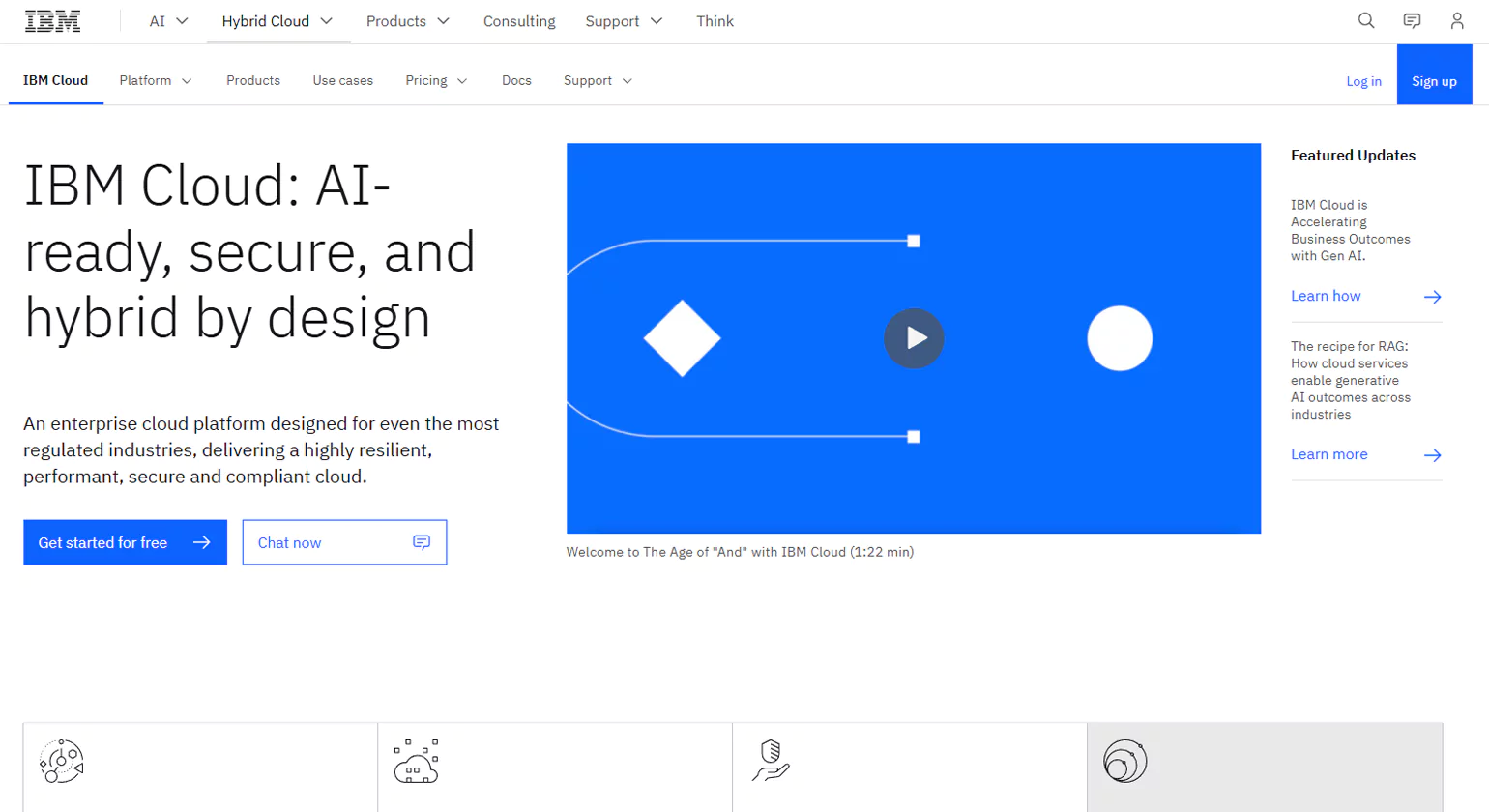Click Get started for free button
This screenshot has height=812, width=1489.
tap(125, 542)
